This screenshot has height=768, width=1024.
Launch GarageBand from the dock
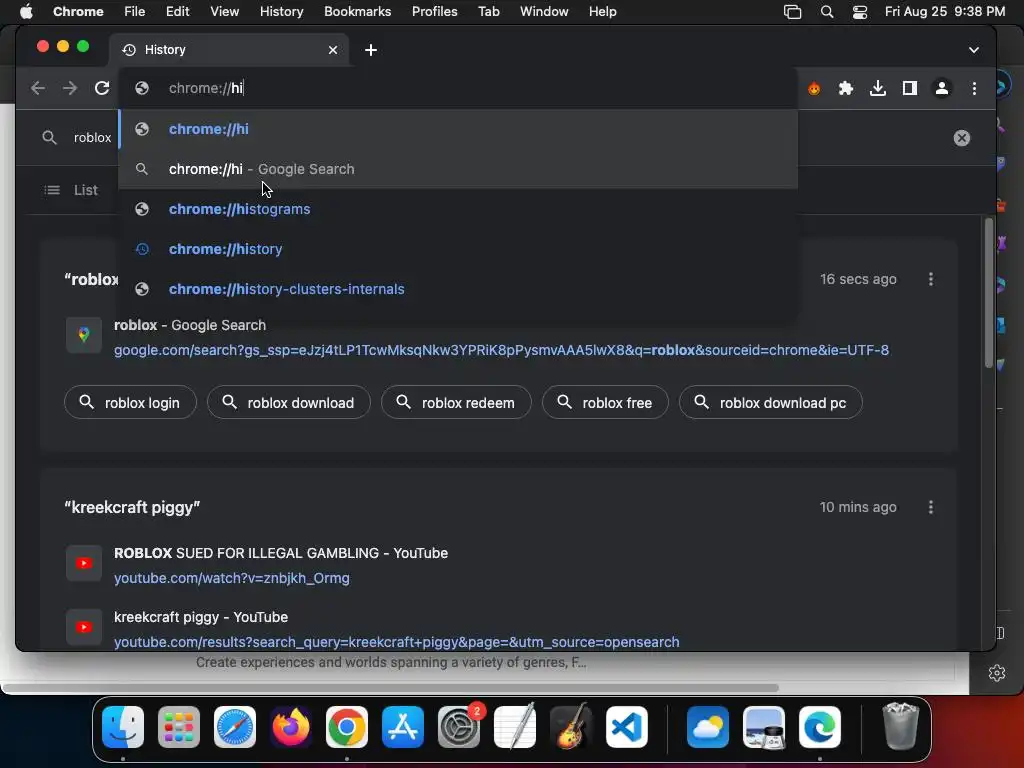571,727
